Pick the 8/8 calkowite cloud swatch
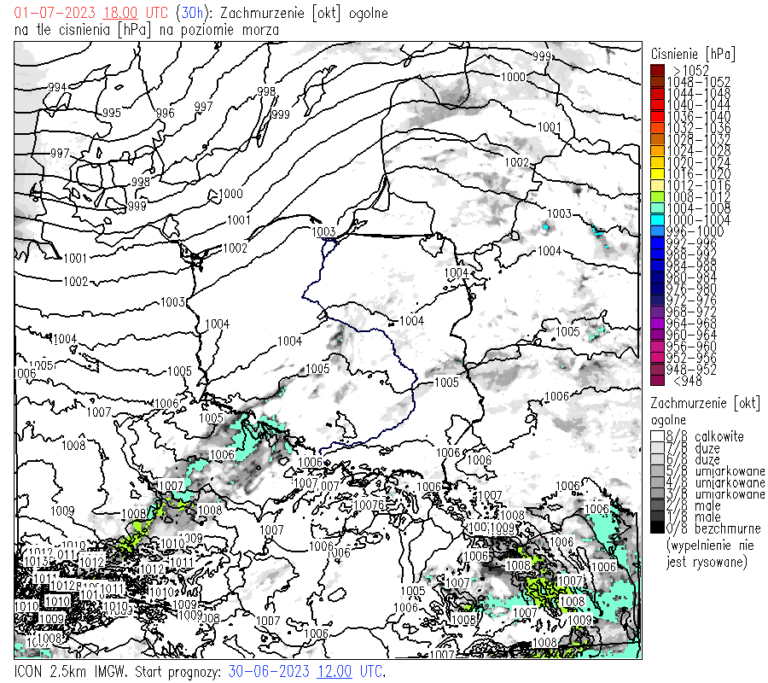Viewport: 768px width, 683px height. pyautogui.click(x=657, y=436)
